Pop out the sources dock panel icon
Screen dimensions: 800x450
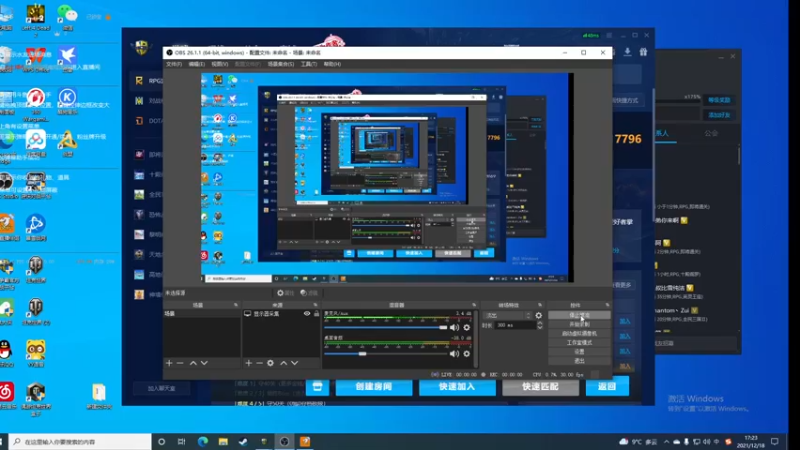(315, 305)
